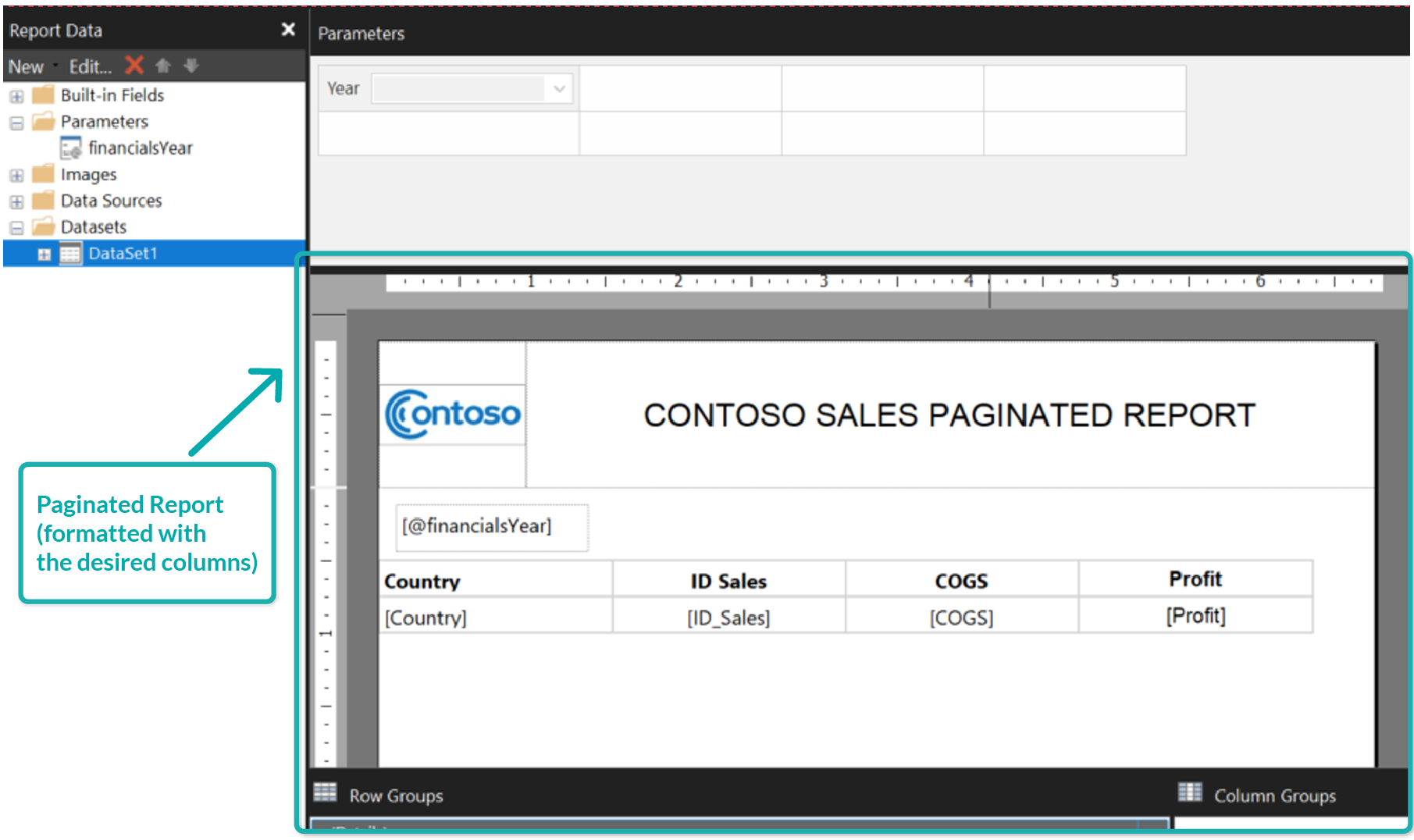Select the financialsYear parameter
Image resolution: width=1414 pixels, height=840 pixels.
[x=141, y=148]
